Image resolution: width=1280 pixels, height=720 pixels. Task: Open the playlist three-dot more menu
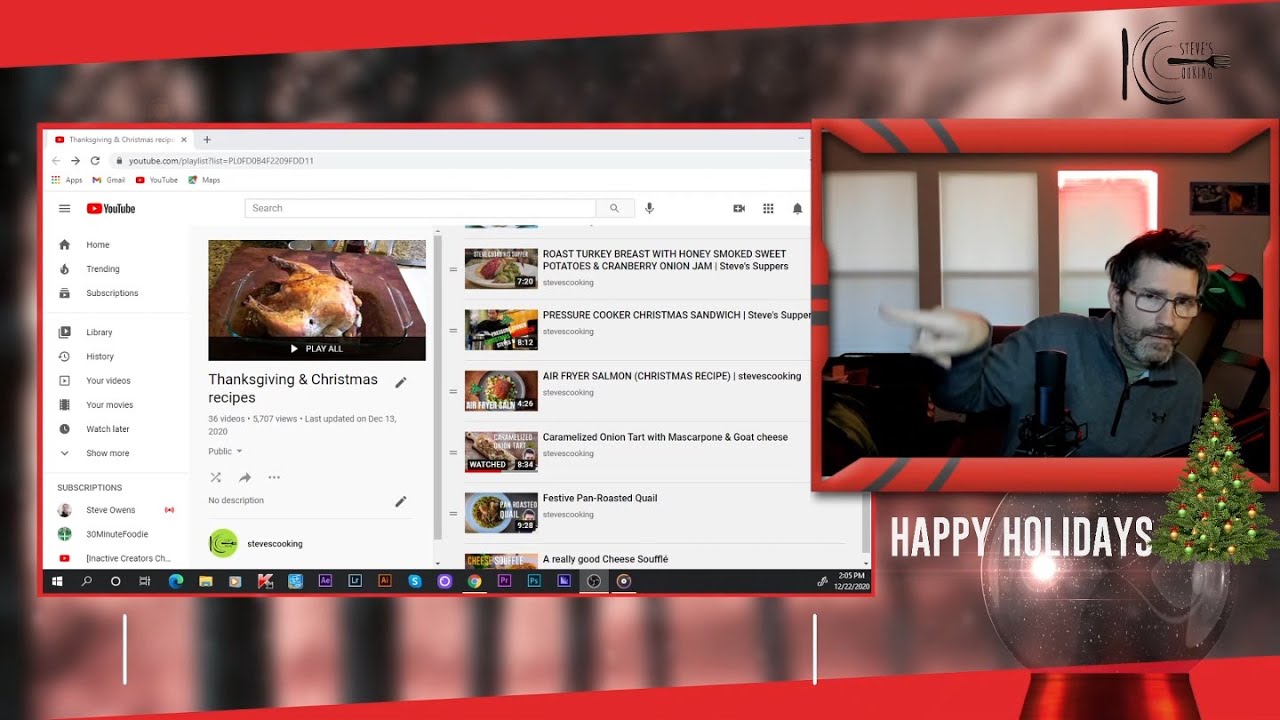click(274, 477)
